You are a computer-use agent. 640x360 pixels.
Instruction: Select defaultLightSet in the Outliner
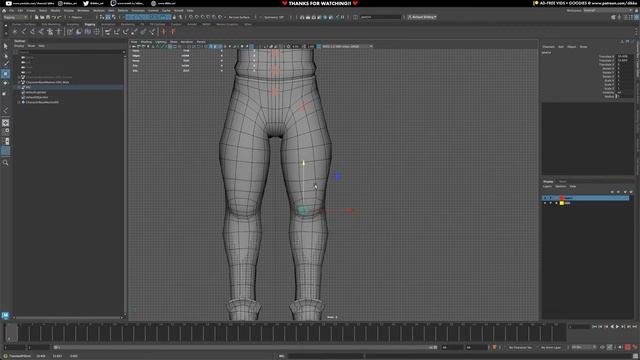click(36, 92)
